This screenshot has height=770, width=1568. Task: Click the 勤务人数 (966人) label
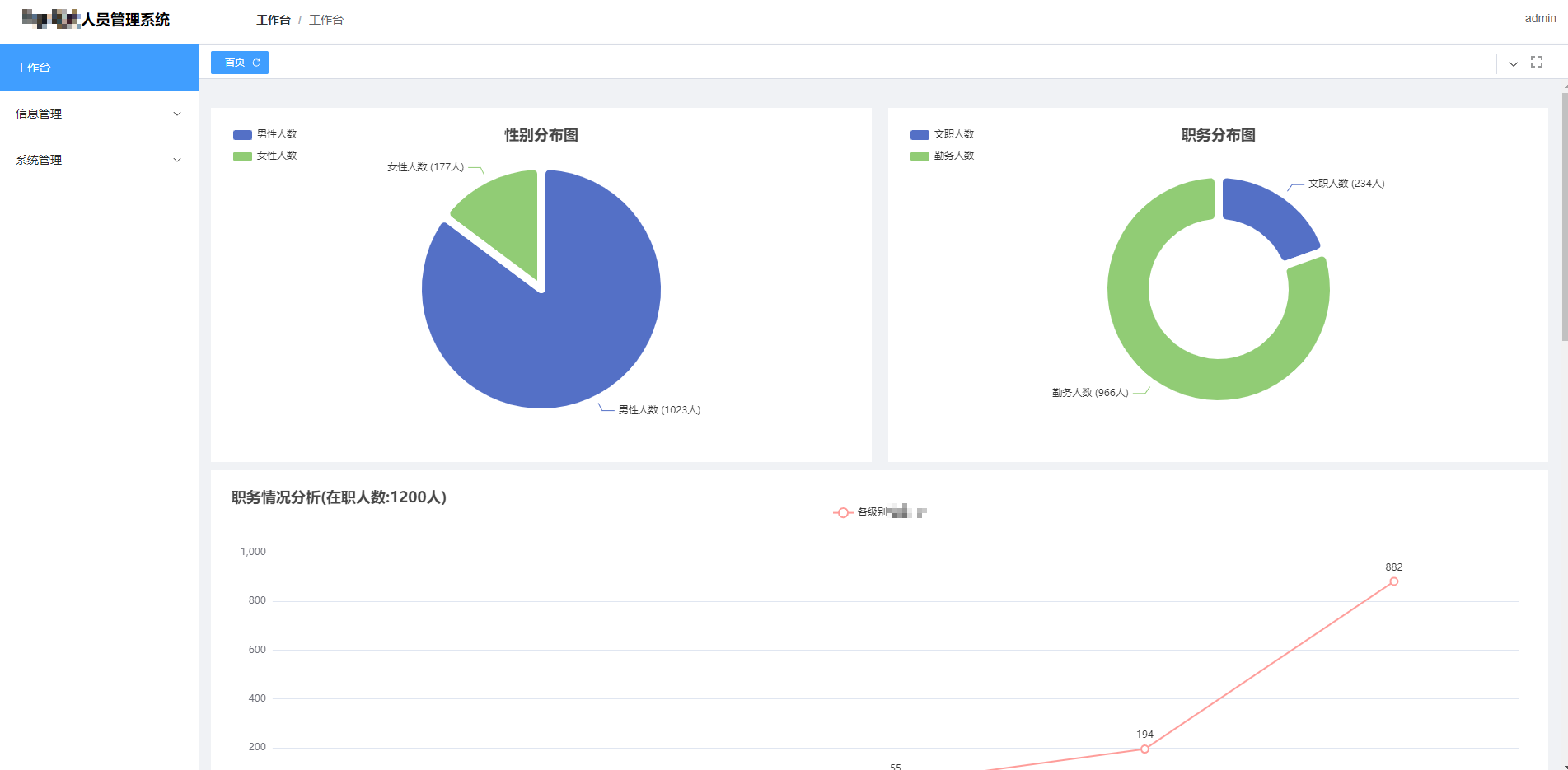1090,393
